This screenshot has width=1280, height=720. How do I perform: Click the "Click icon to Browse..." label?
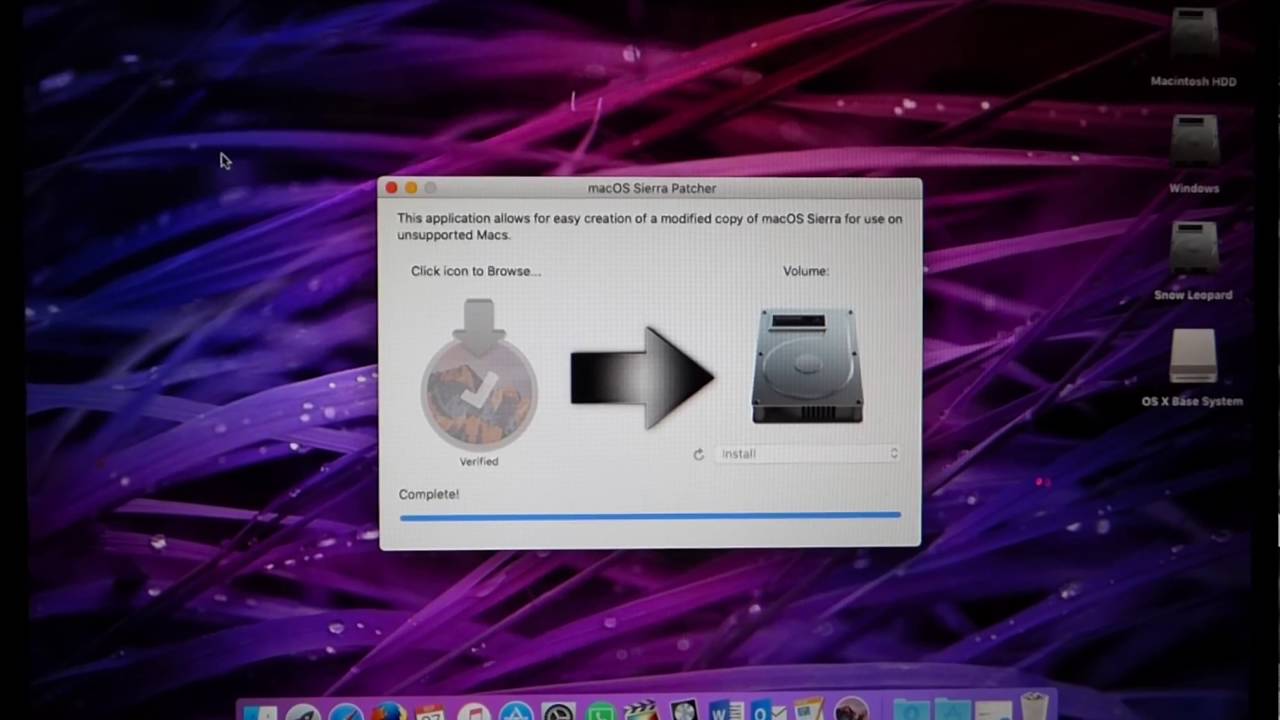pyautogui.click(x=476, y=271)
